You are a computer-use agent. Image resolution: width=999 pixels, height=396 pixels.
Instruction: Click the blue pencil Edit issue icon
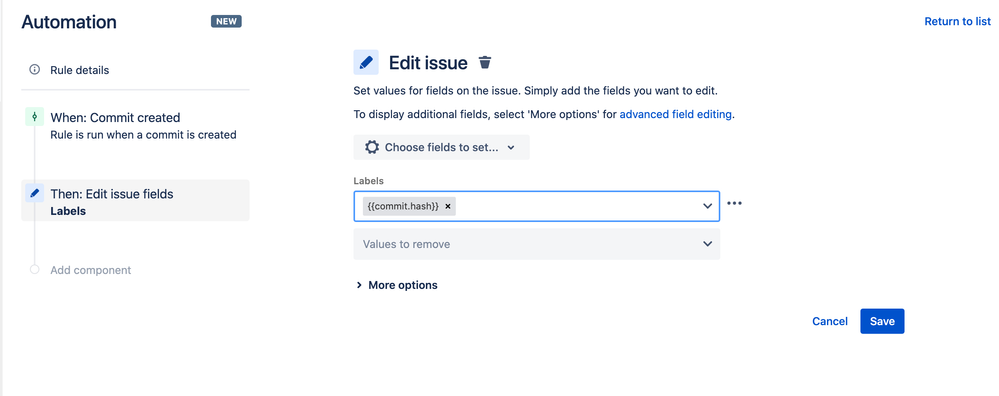pos(366,62)
